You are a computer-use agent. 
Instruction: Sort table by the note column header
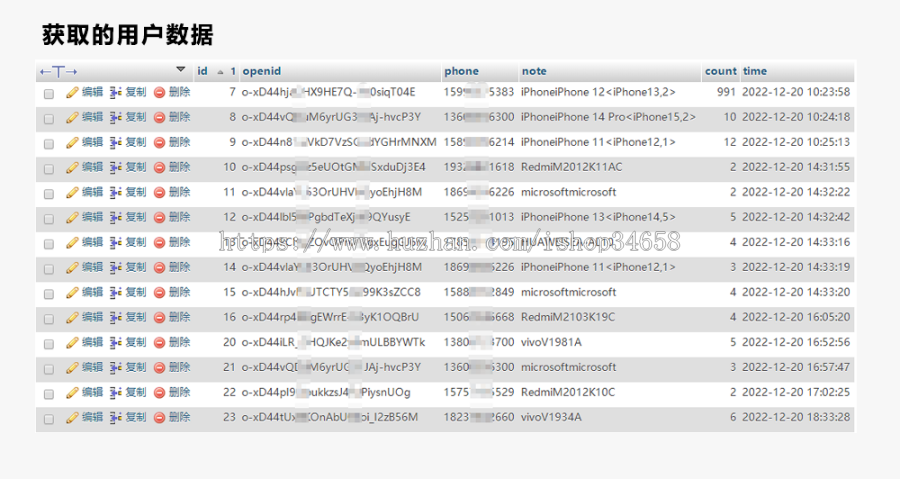tap(534, 71)
